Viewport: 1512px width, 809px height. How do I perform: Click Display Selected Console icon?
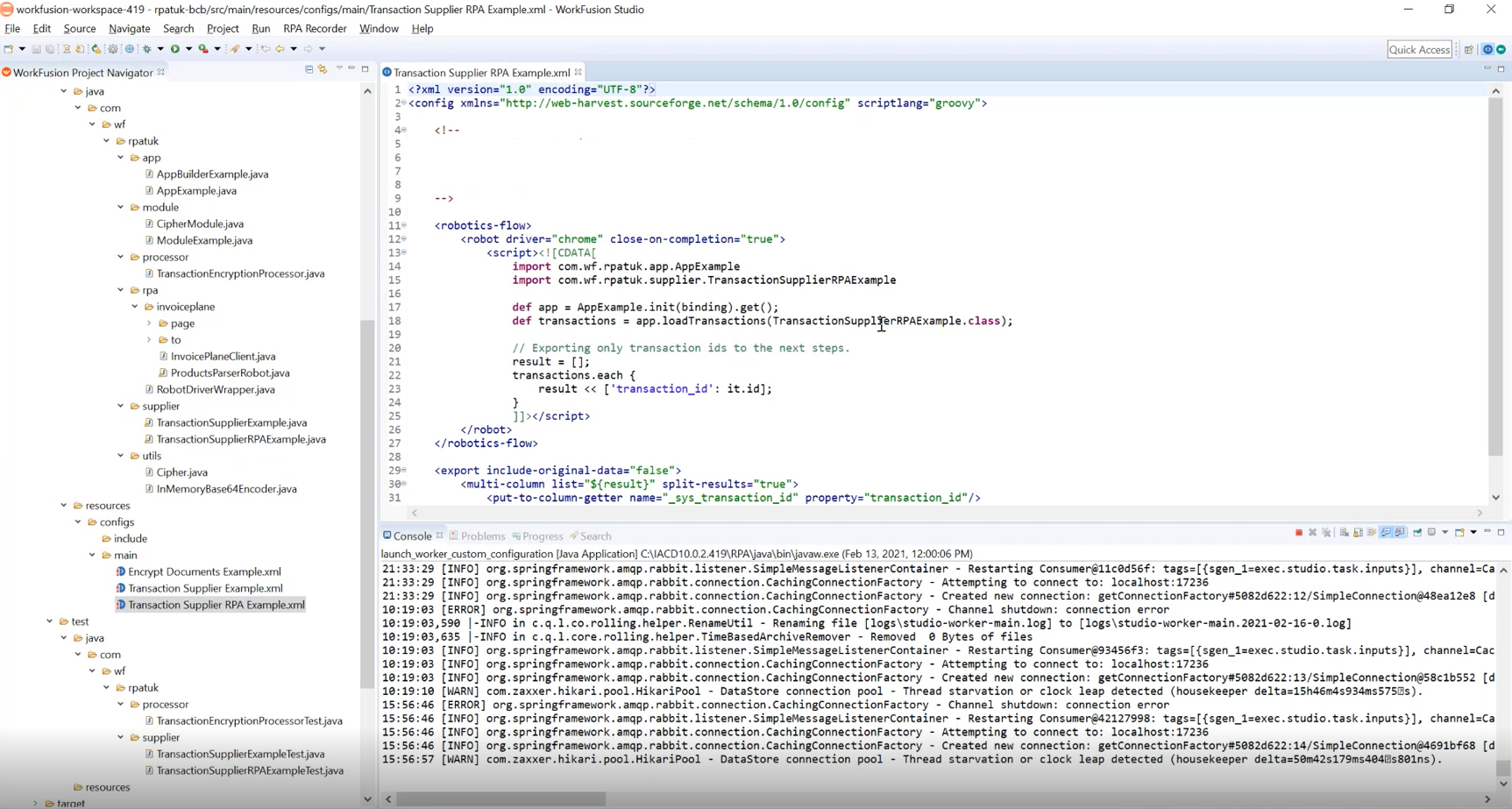click(1431, 532)
